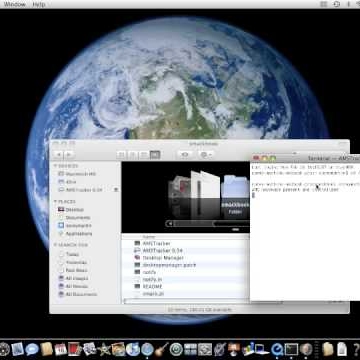Open Time Machine from the Dock

(x=176, y=349)
